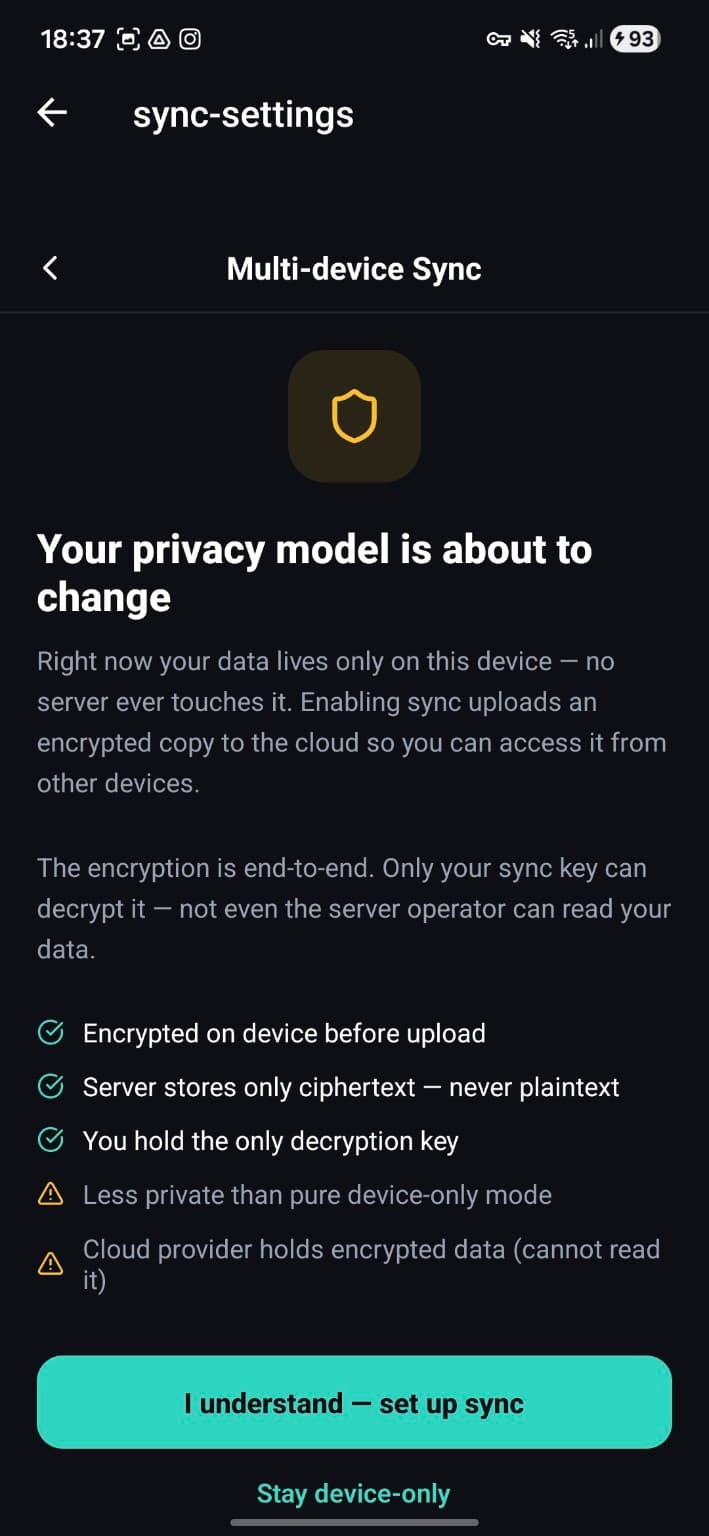The height and width of the screenshot is (1536, 709).
Task: Tap the screen-record notification icon near the clock
Action: [127, 38]
